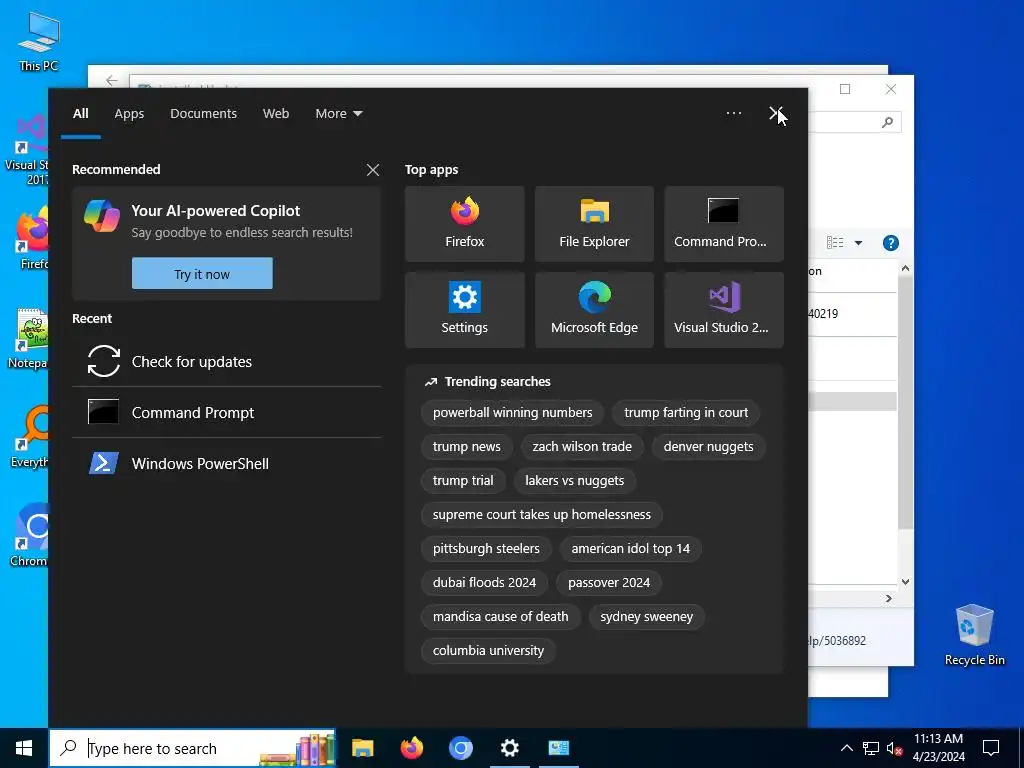The height and width of the screenshot is (768, 1024).
Task: Click scroll right arrow in background window
Action: pos(888,598)
